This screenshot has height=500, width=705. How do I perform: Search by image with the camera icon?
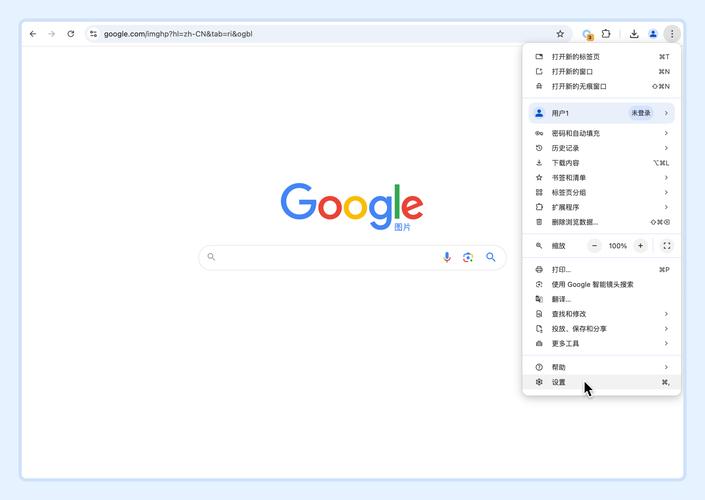[468, 257]
